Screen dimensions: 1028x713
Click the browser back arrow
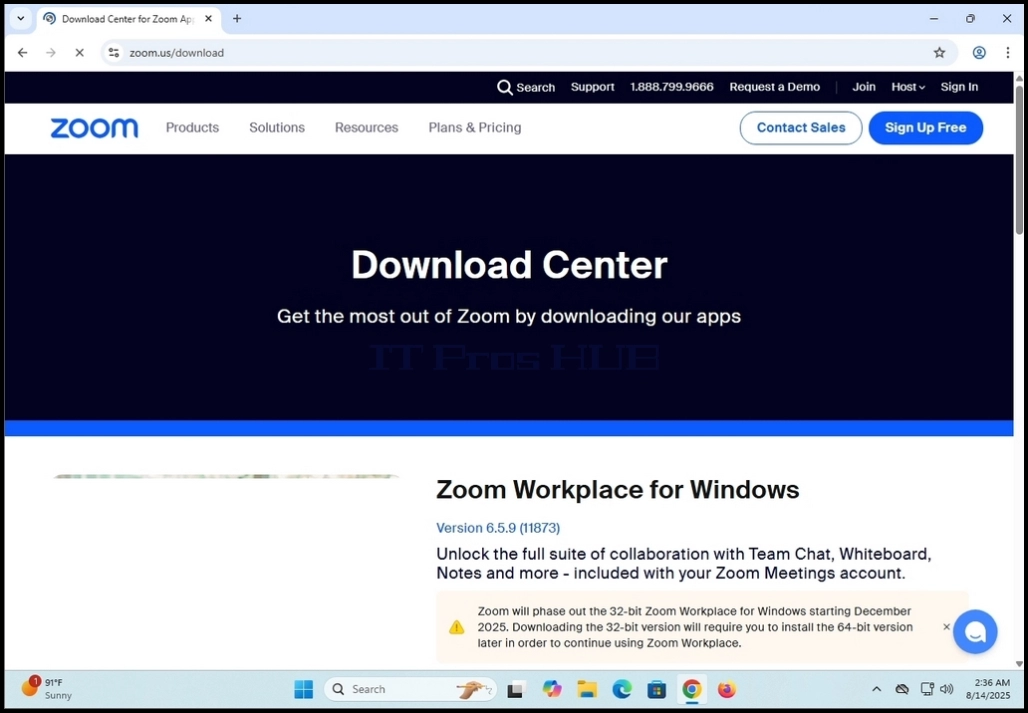[x=23, y=52]
